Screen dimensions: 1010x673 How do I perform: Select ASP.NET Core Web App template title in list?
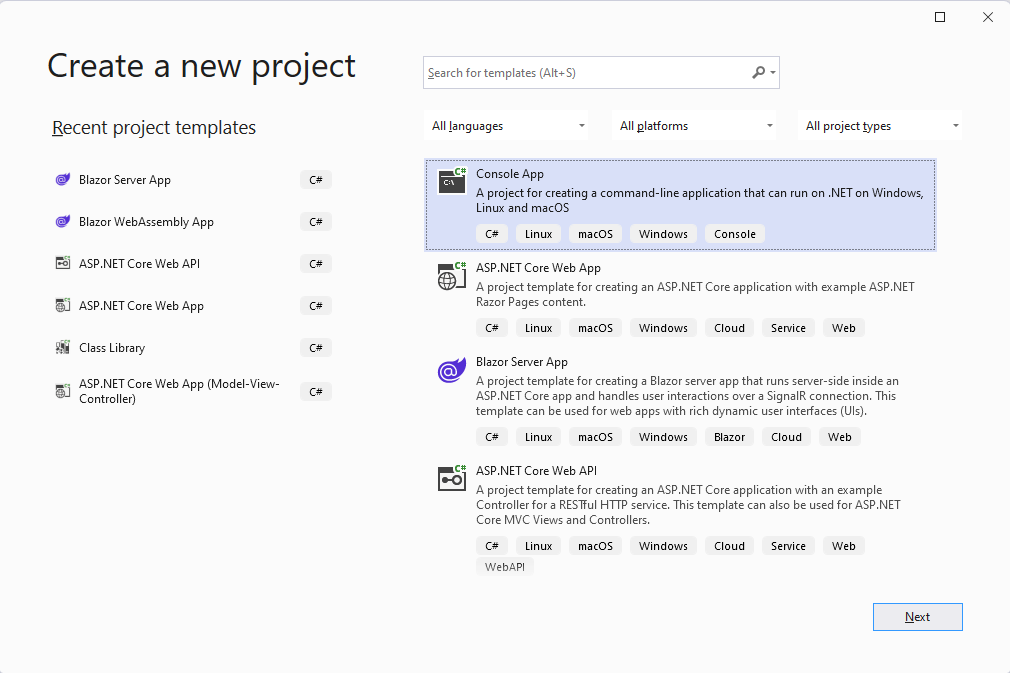point(538,268)
